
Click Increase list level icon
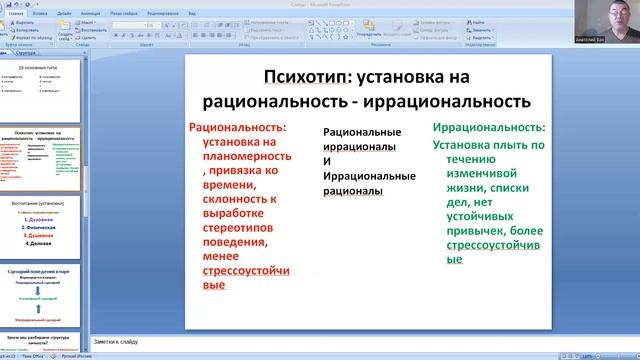click(228, 25)
